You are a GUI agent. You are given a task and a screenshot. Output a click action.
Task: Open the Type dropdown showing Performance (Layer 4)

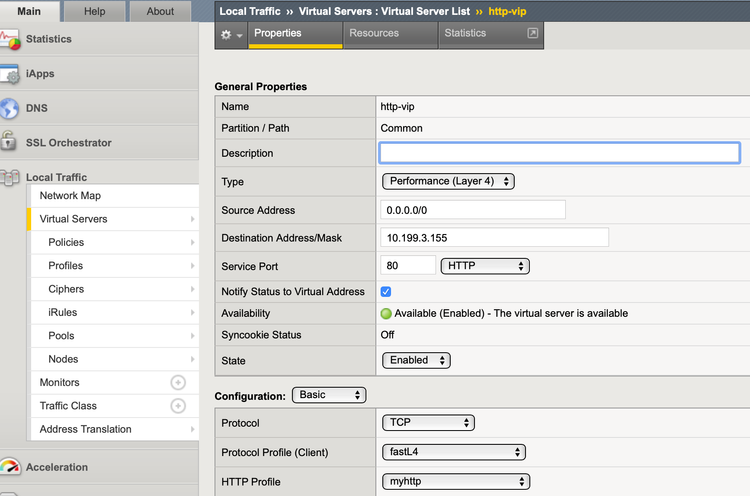tap(448, 182)
